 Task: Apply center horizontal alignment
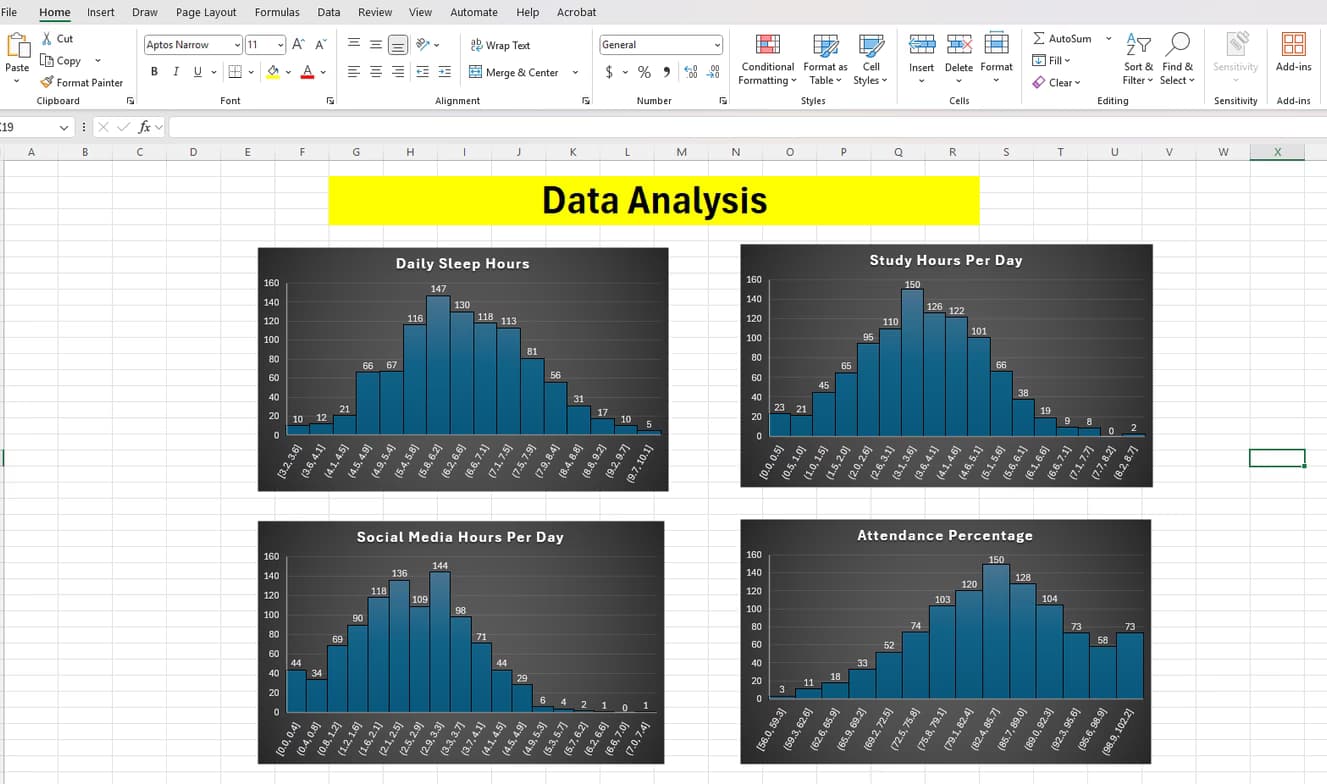[376, 72]
